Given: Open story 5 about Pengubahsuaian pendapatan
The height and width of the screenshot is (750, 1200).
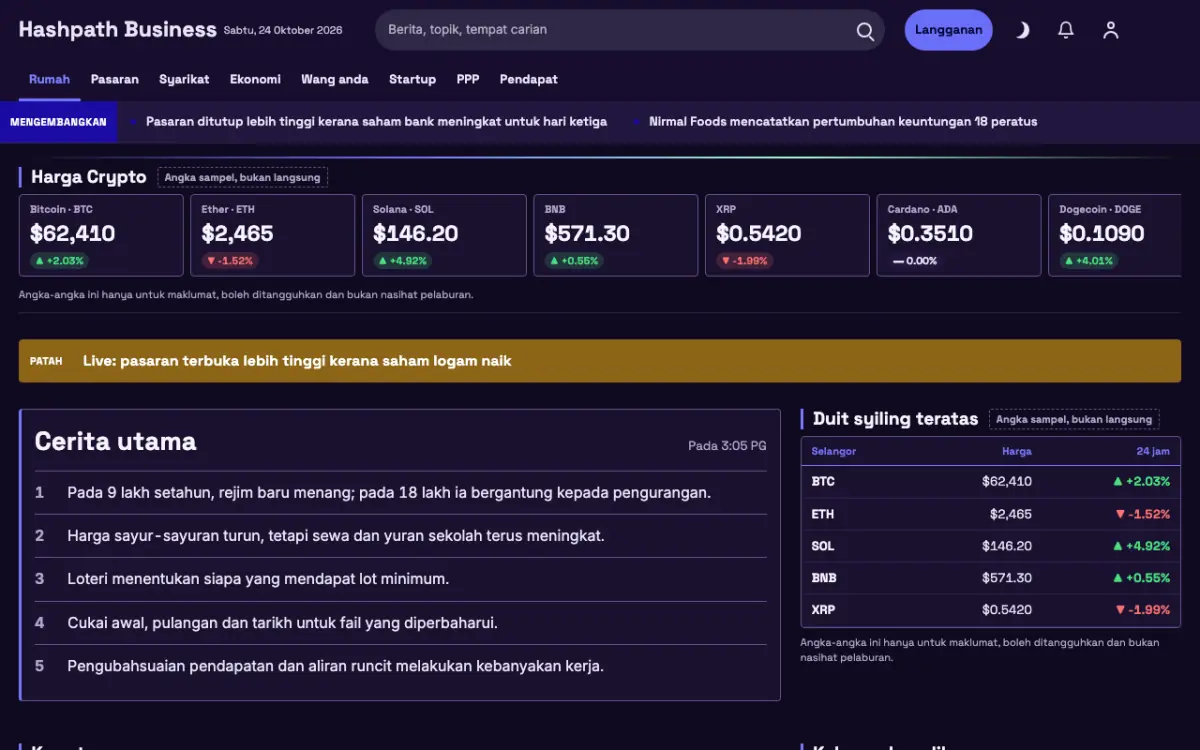Looking at the screenshot, I should 401,666.
